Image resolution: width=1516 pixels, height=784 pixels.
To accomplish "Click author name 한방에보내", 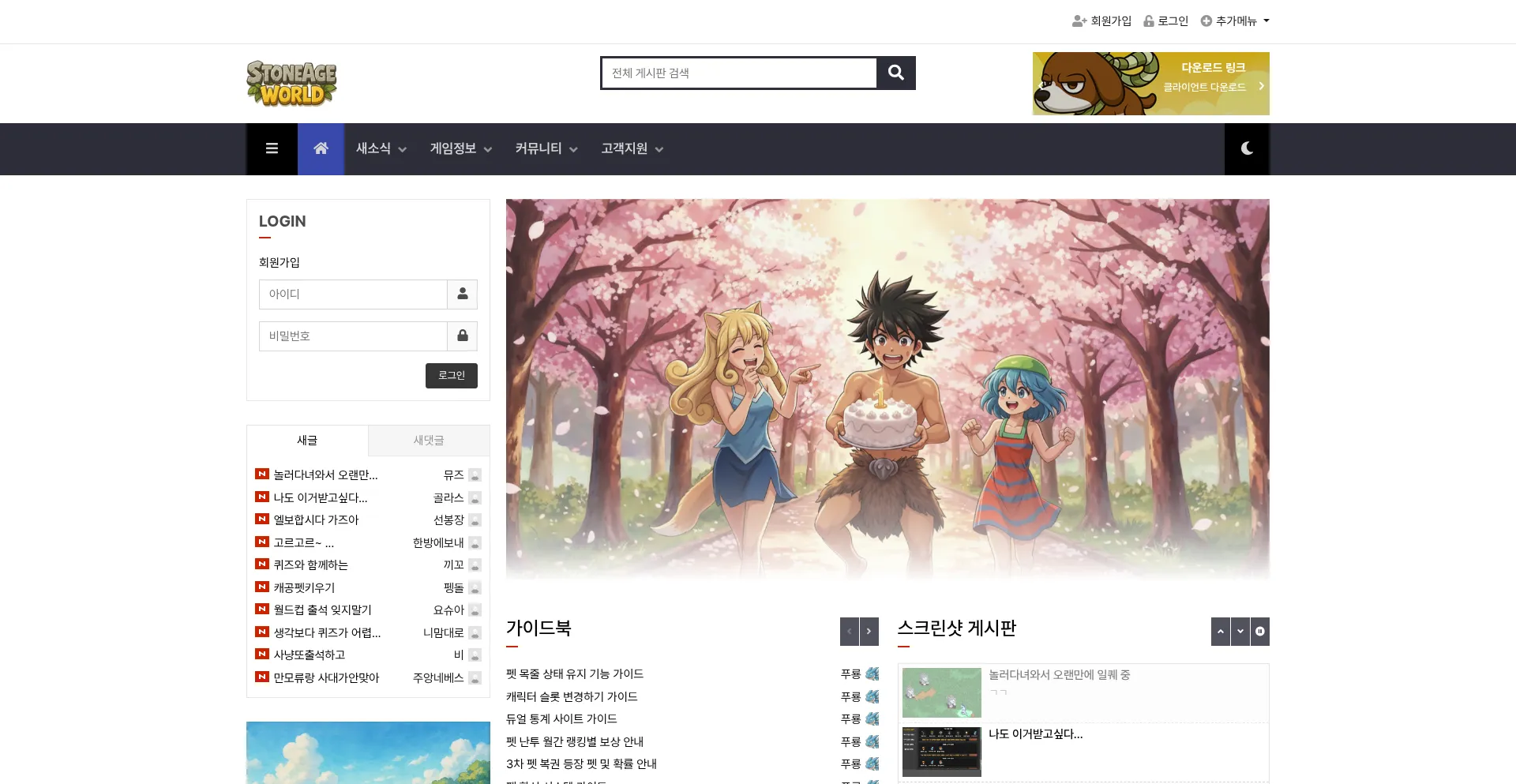I will pyautogui.click(x=438, y=543).
